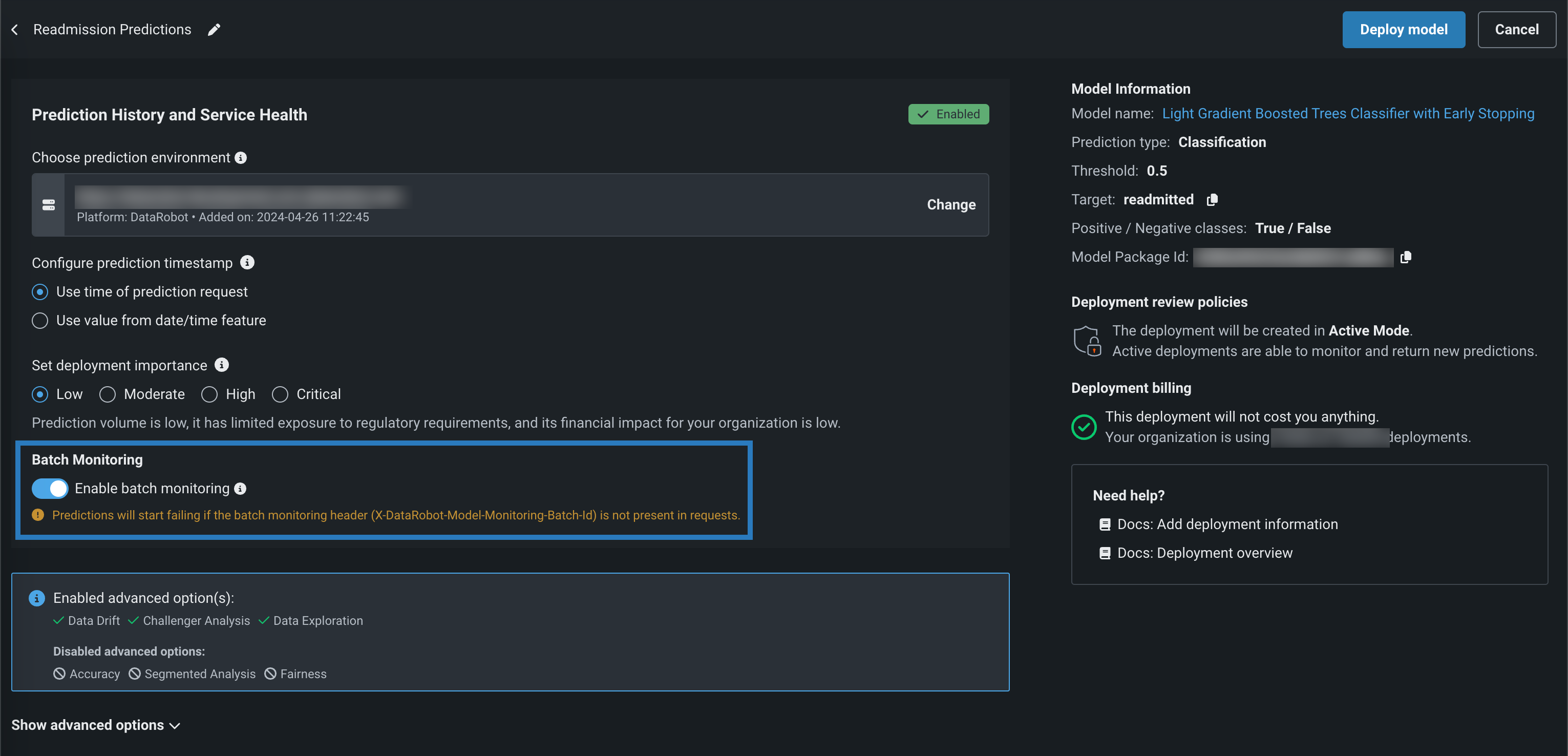Open Light Gradient Boosted Trees Classifier link

[x=1348, y=114]
